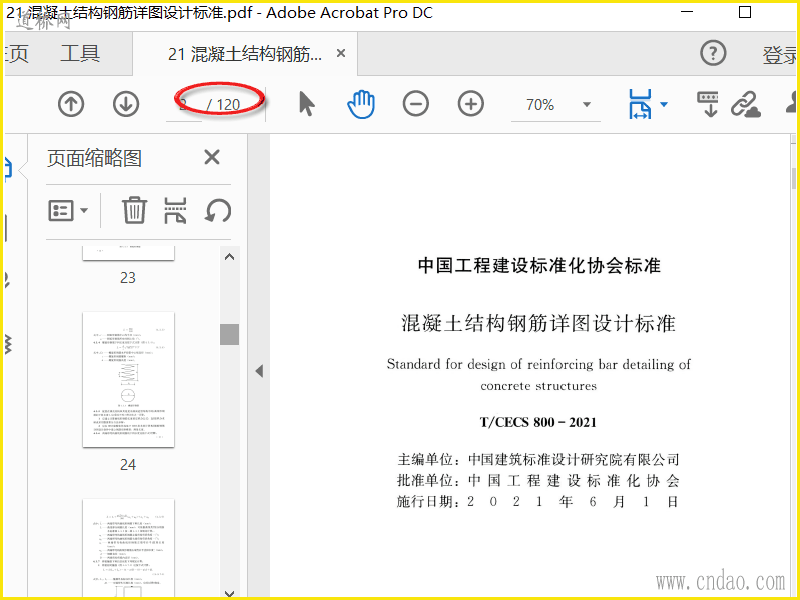This screenshot has height=600, width=800.
Task: Click the scrolling mode toolbar icon
Action: tap(708, 104)
